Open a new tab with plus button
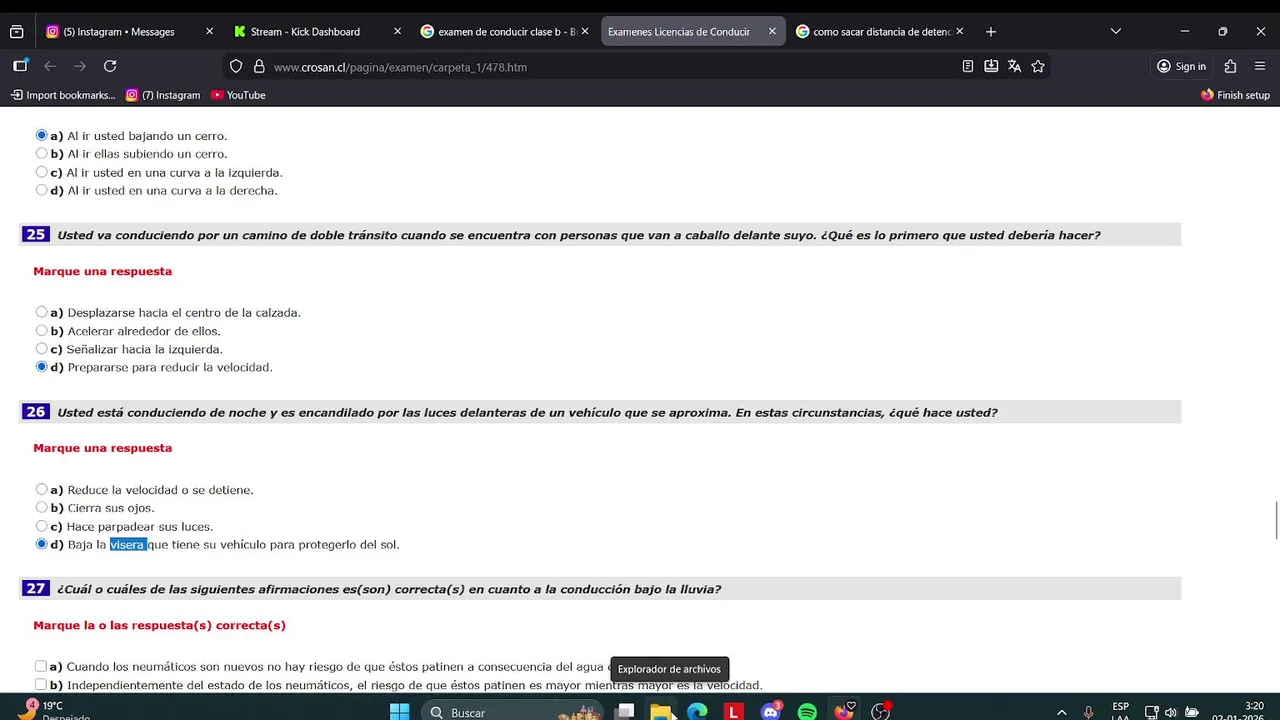The height and width of the screenshot is (720, 1280). [x=991, y=32]
